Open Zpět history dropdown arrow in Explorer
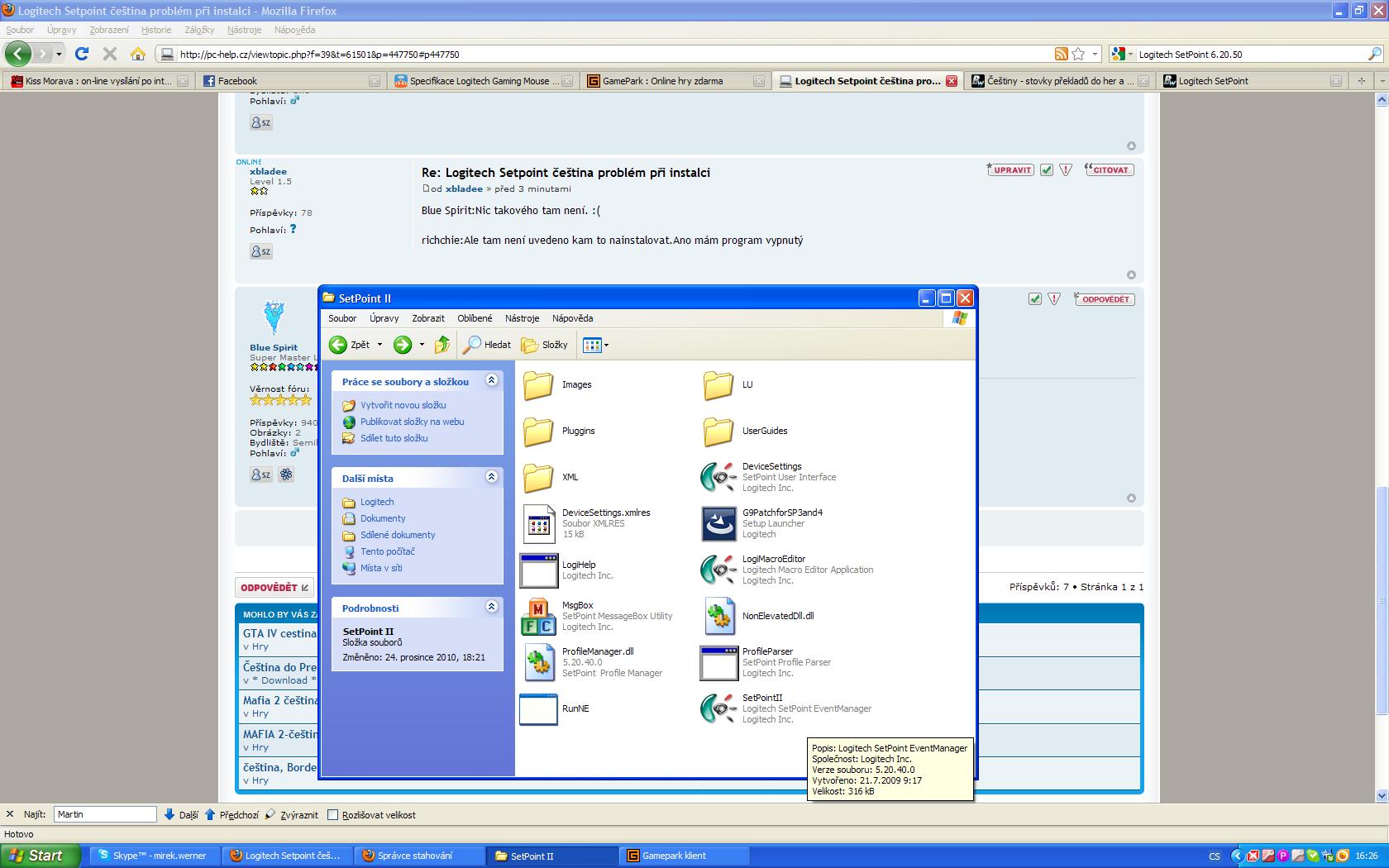This screenshot has width=1389, height=868. click(x=379, y=345)
